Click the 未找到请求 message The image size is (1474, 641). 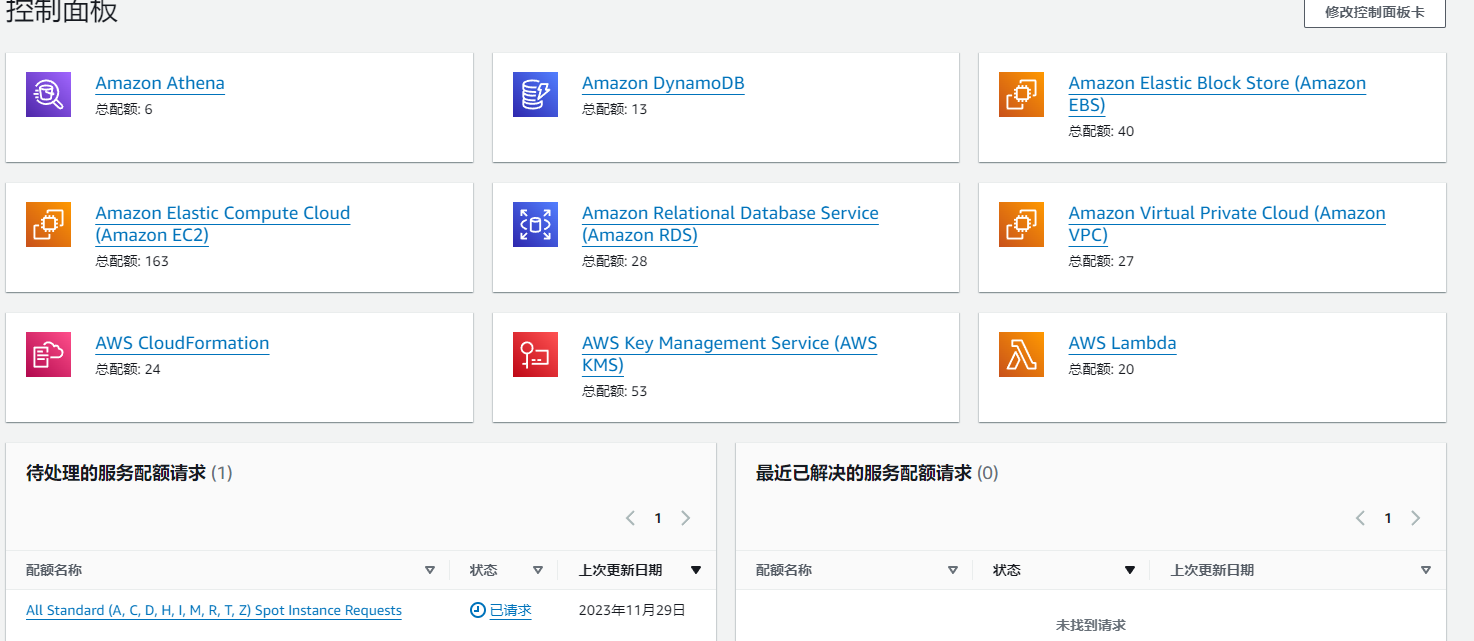pyautogui.click(x=1091, y=625)
